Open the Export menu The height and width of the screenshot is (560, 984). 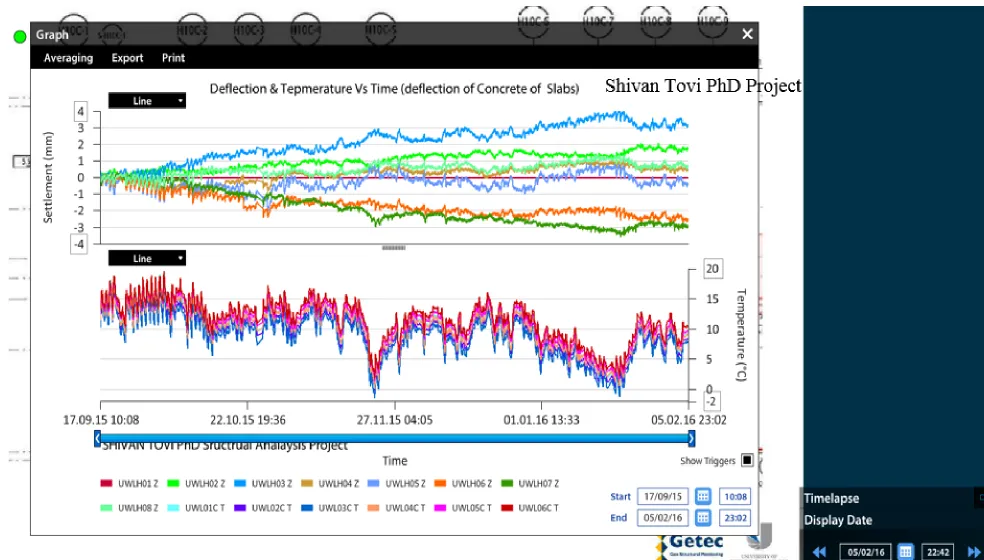tap(127, 58)
